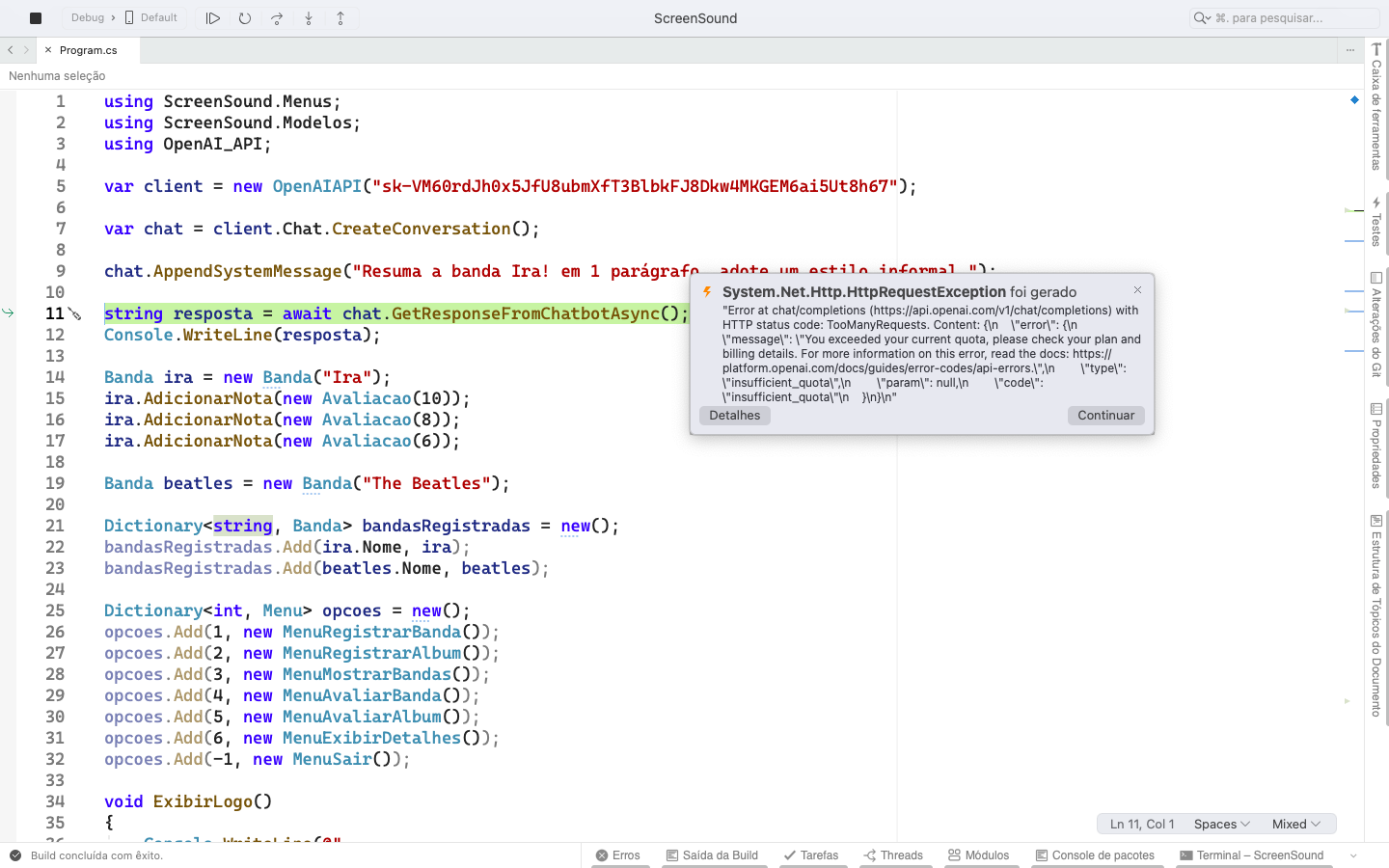Click the Step Into debug icon
This screenshot has width=1389, height=868.
(309, 17)
